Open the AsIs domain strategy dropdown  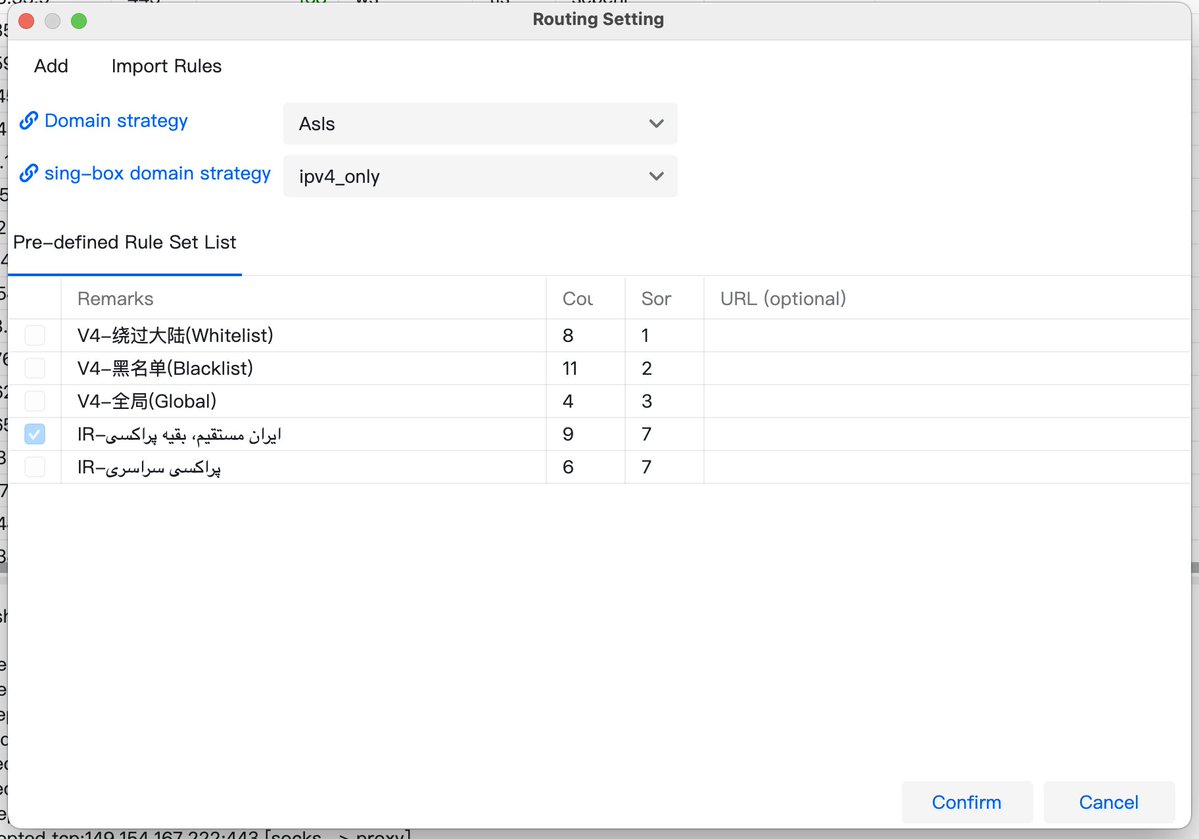click(x=480, y=124)
